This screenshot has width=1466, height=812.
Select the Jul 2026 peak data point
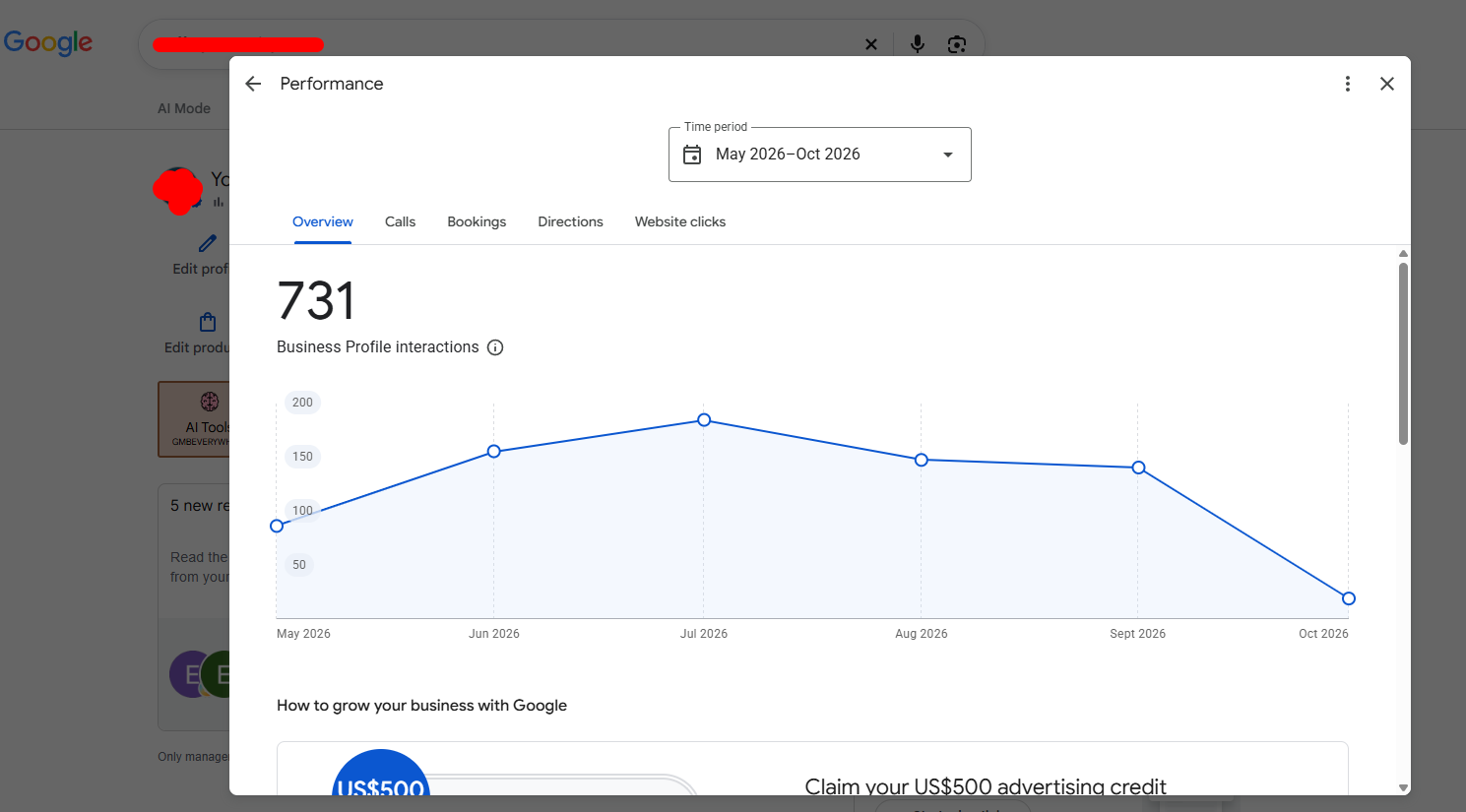[x=704, y=420]
